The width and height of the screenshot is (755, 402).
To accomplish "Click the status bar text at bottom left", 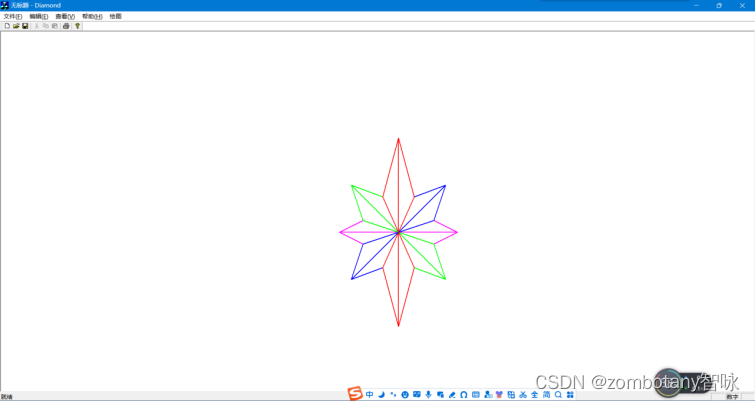I will [7, 397].
